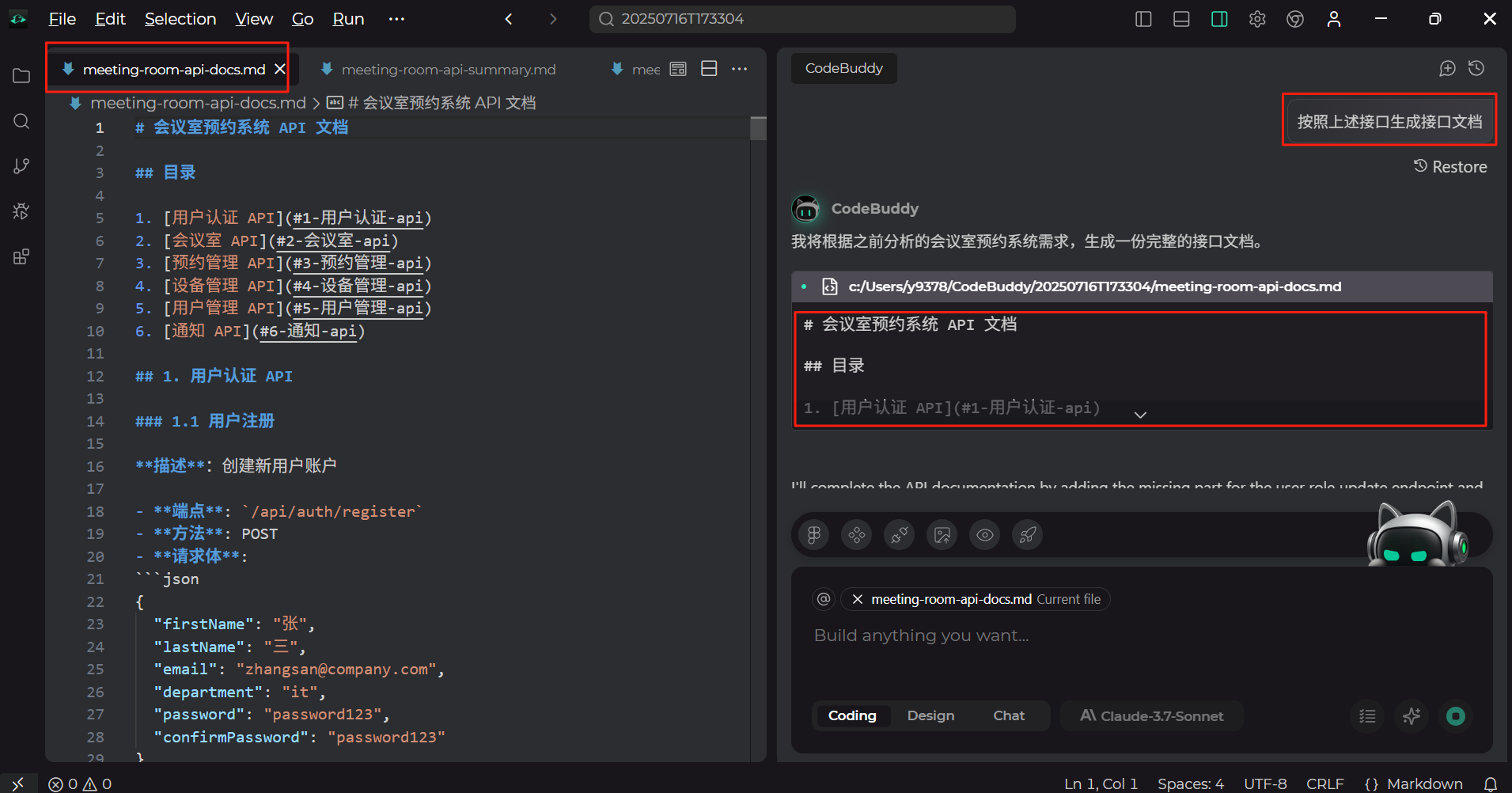Click Ln 1, Col 1 in status bar

[1101, 784]
